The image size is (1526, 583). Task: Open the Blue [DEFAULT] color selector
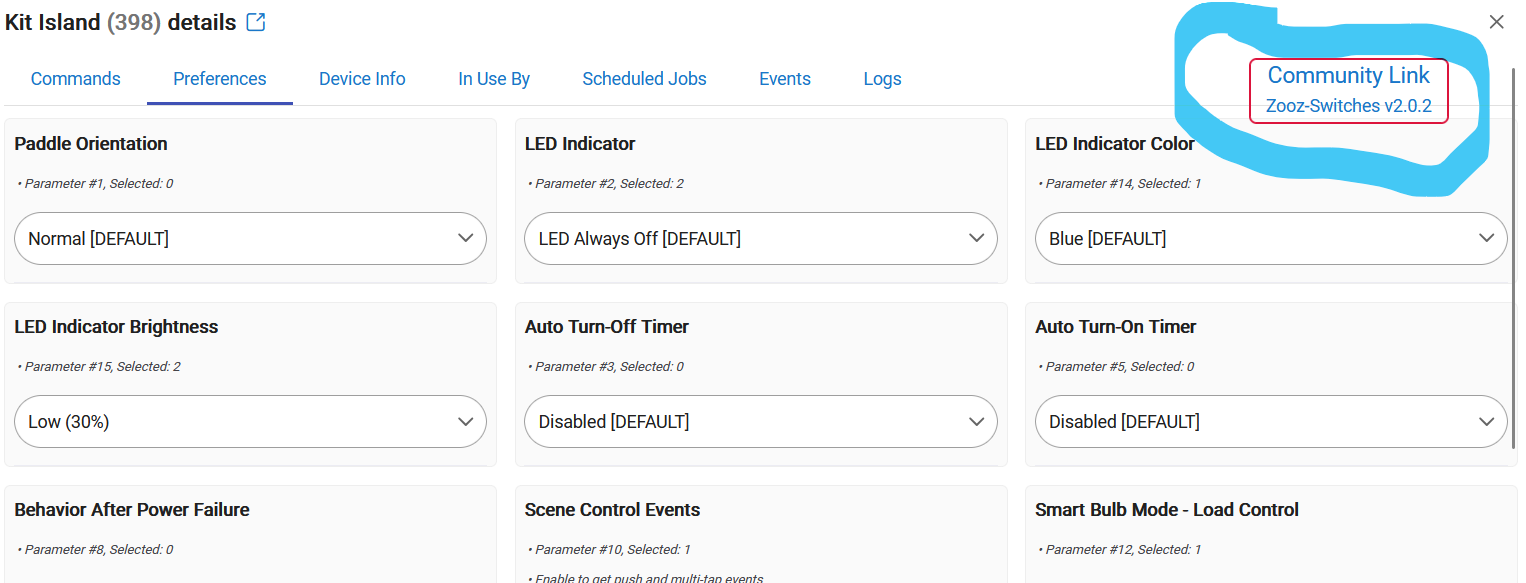1271,238
